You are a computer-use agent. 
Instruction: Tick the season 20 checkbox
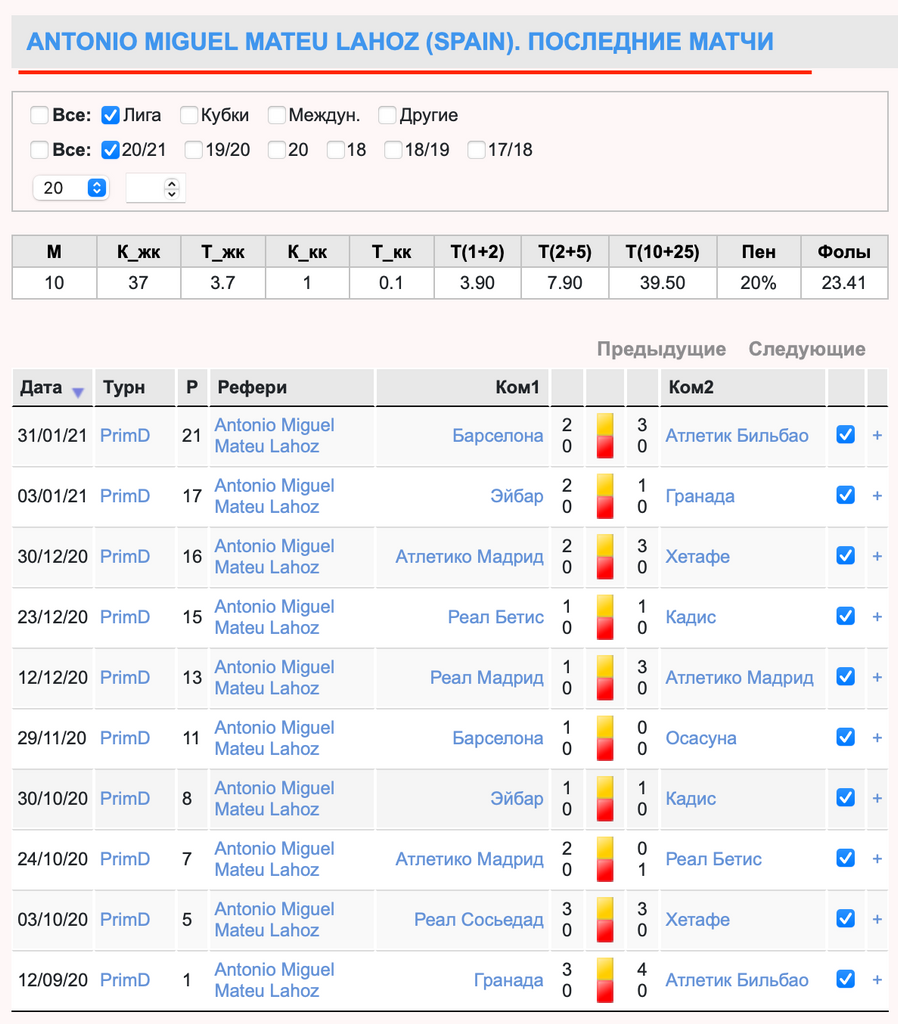[277, 150]
